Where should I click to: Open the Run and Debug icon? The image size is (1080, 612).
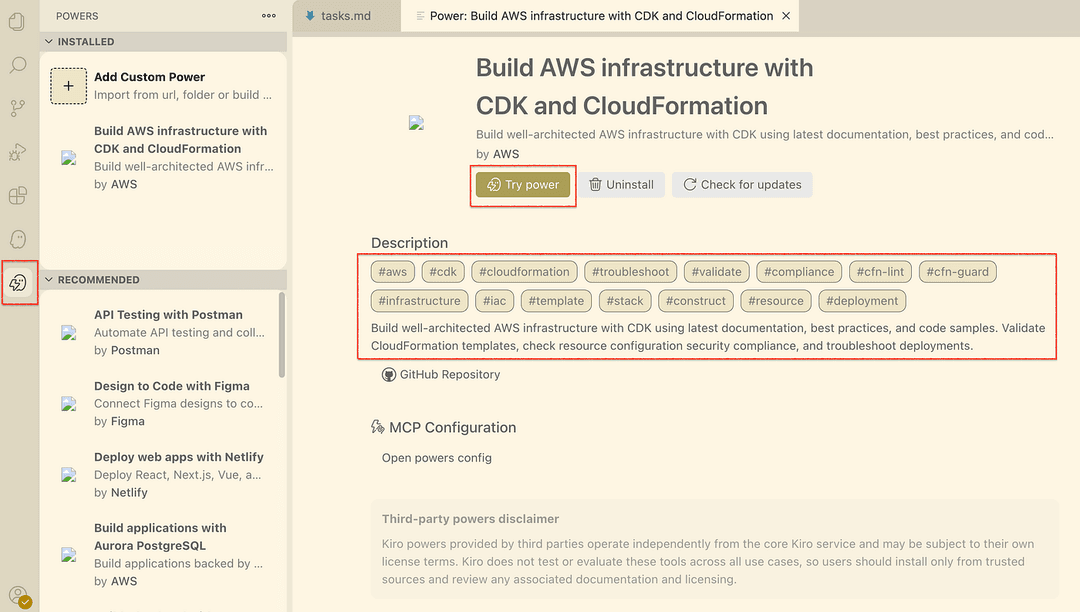17,151
